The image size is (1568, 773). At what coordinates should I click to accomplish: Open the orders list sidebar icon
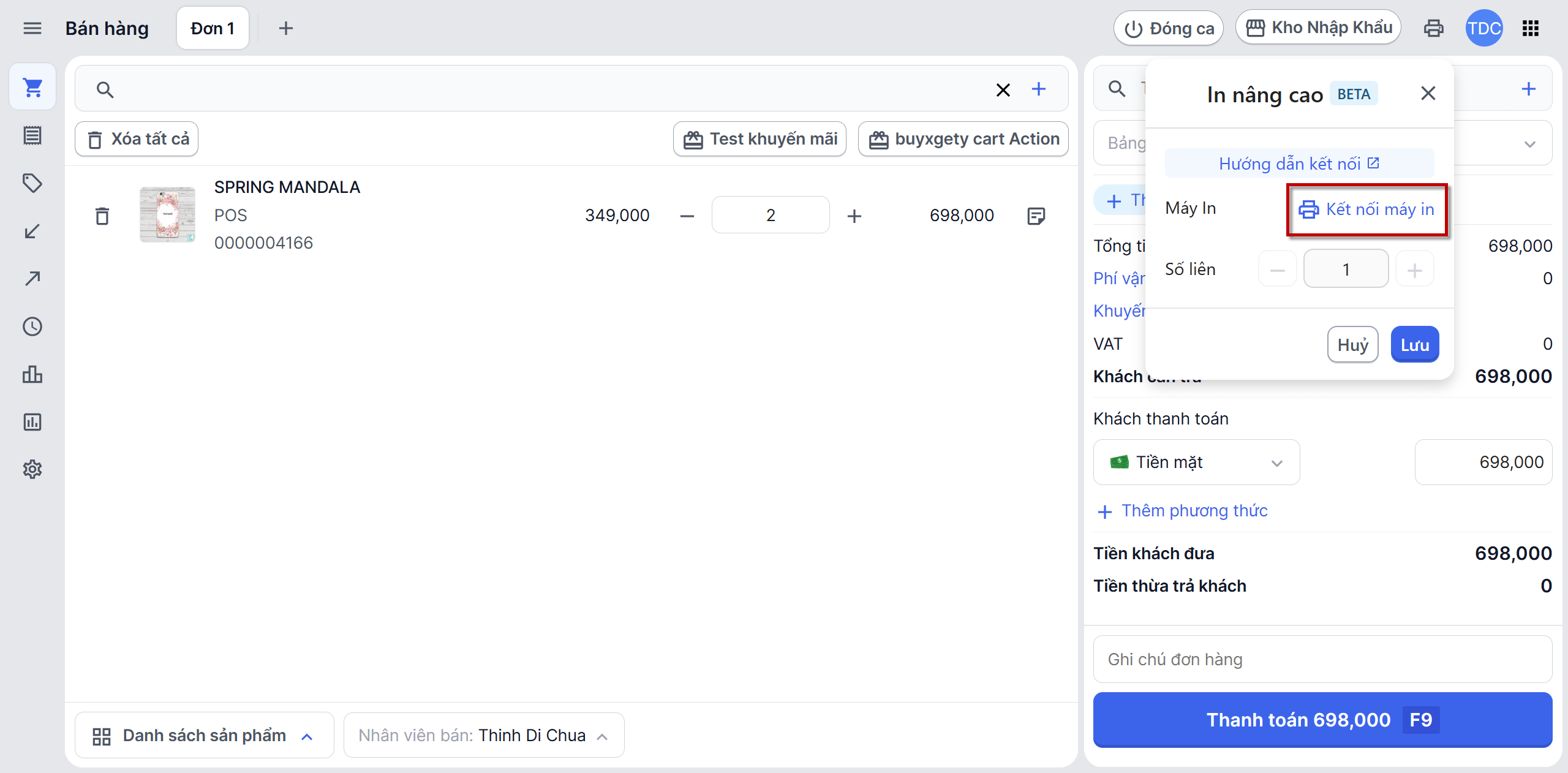click(32, 135)
